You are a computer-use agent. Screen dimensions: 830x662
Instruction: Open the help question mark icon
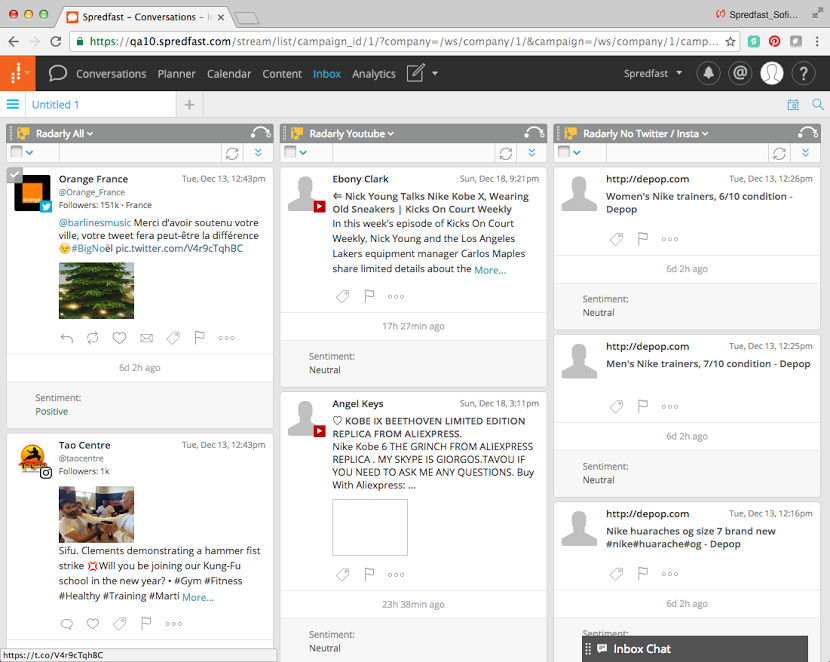coord(803,73)
